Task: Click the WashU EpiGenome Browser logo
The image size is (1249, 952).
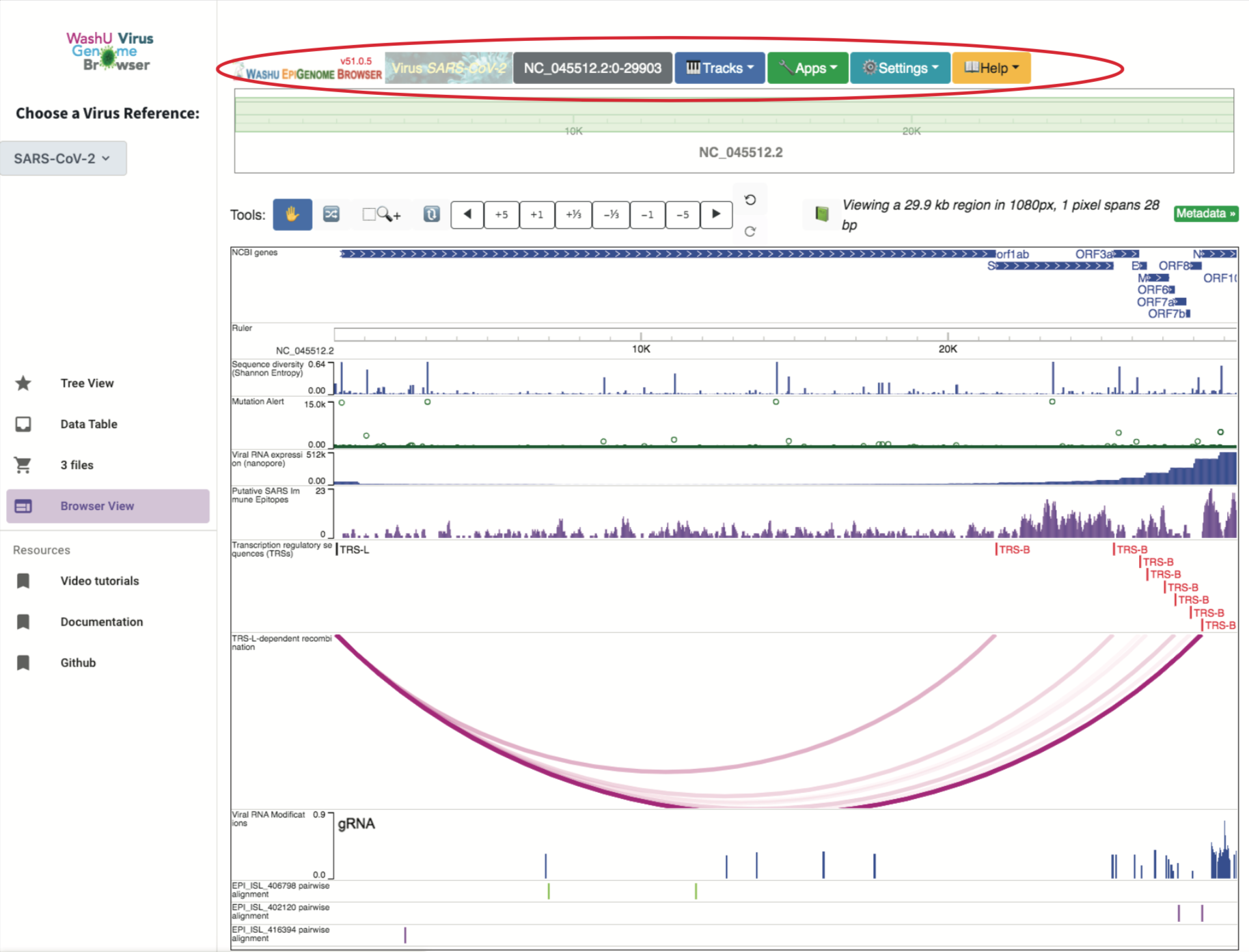Action: pyautogui.click(x=310, y=69)
